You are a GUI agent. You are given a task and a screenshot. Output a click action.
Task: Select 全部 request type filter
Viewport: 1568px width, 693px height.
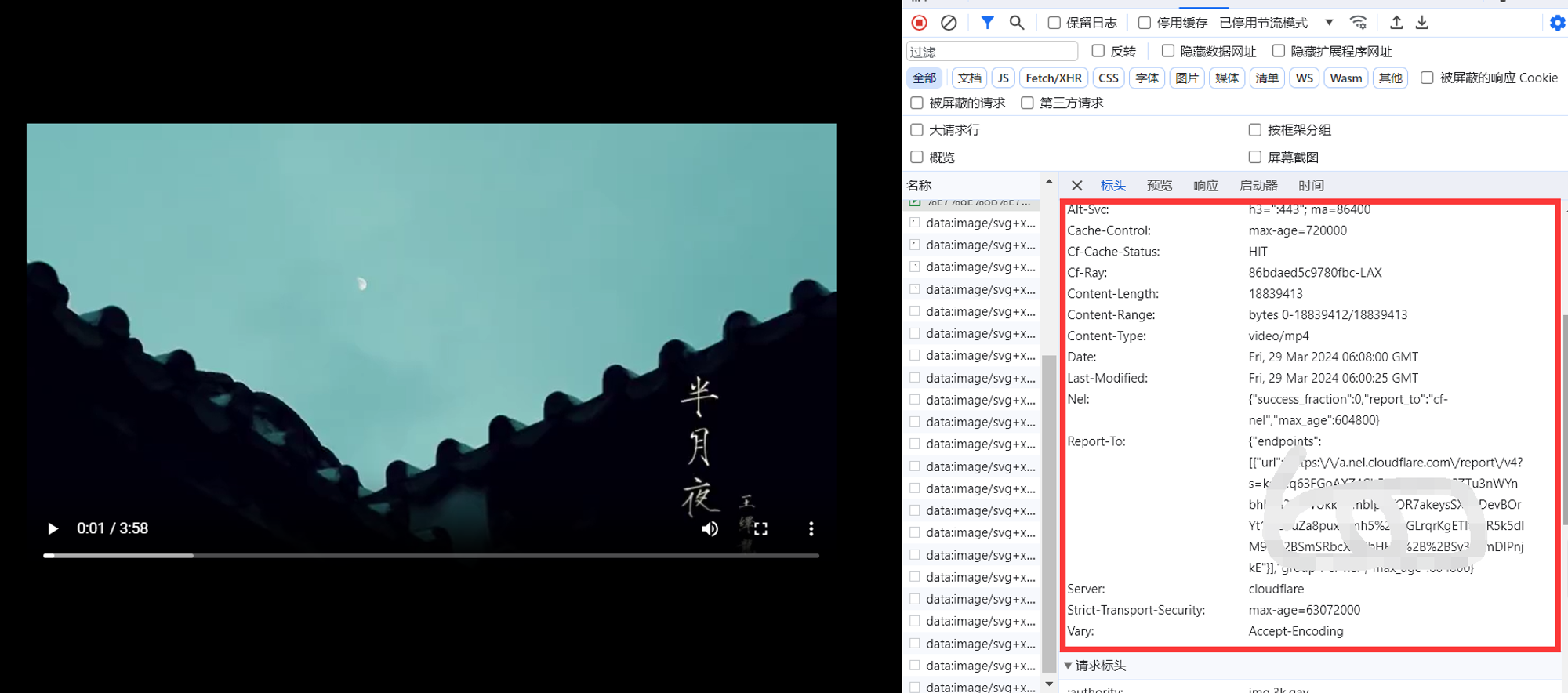tap(924, 78)
